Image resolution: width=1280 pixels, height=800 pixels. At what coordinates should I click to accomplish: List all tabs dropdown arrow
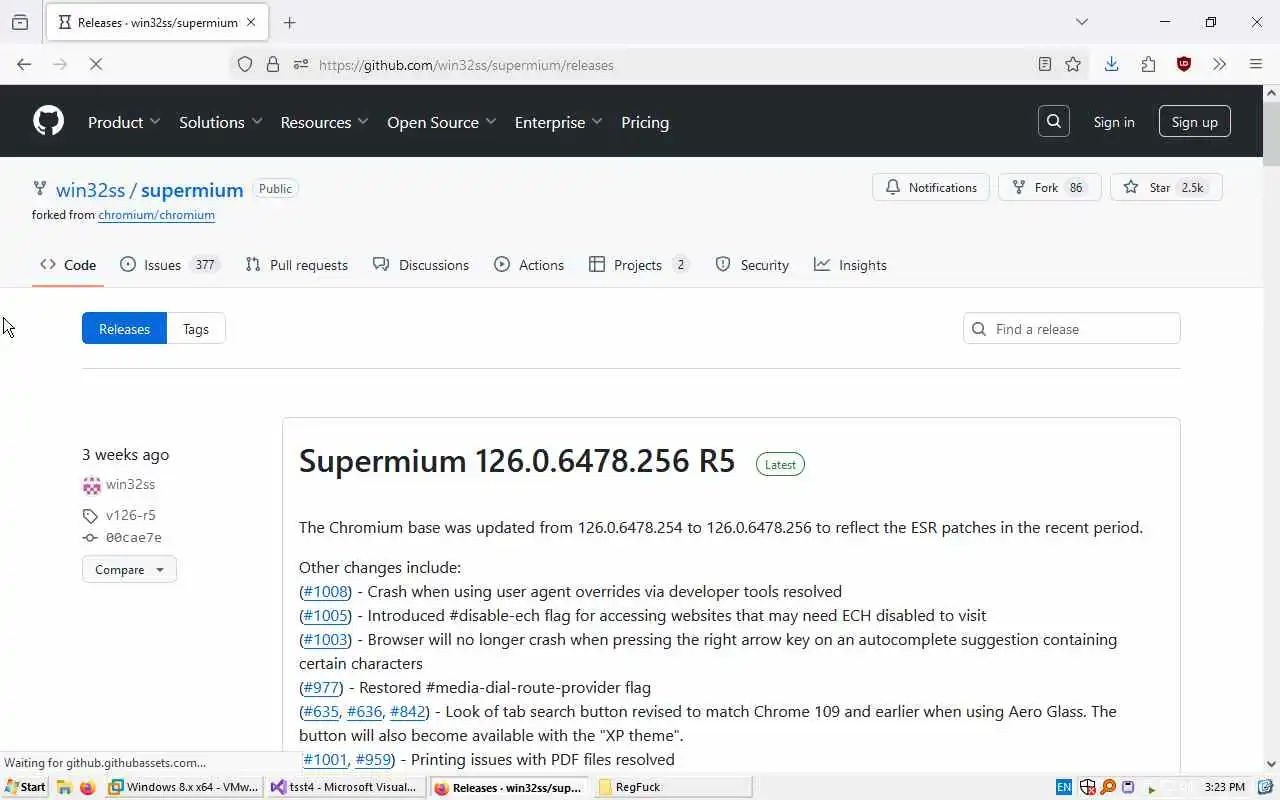1082,22
